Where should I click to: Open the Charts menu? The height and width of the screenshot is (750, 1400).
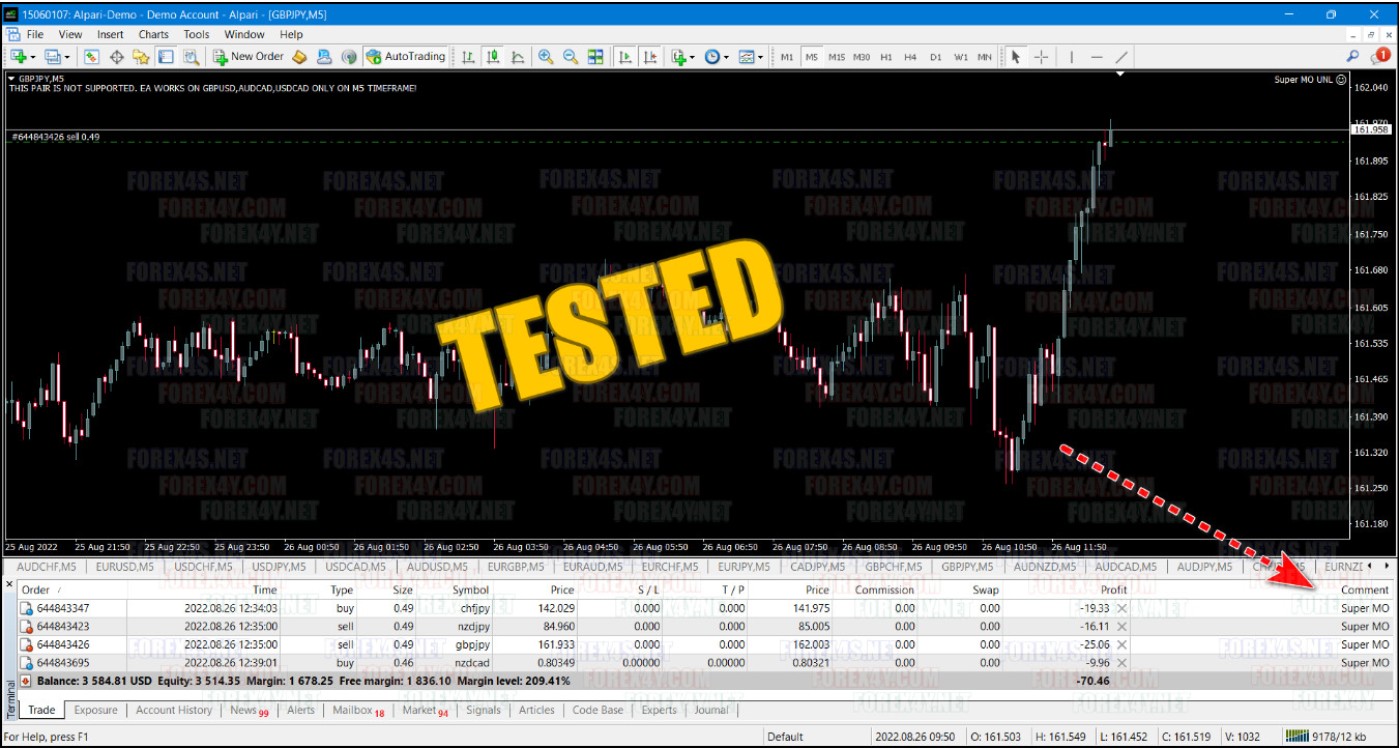click(153, 34)
